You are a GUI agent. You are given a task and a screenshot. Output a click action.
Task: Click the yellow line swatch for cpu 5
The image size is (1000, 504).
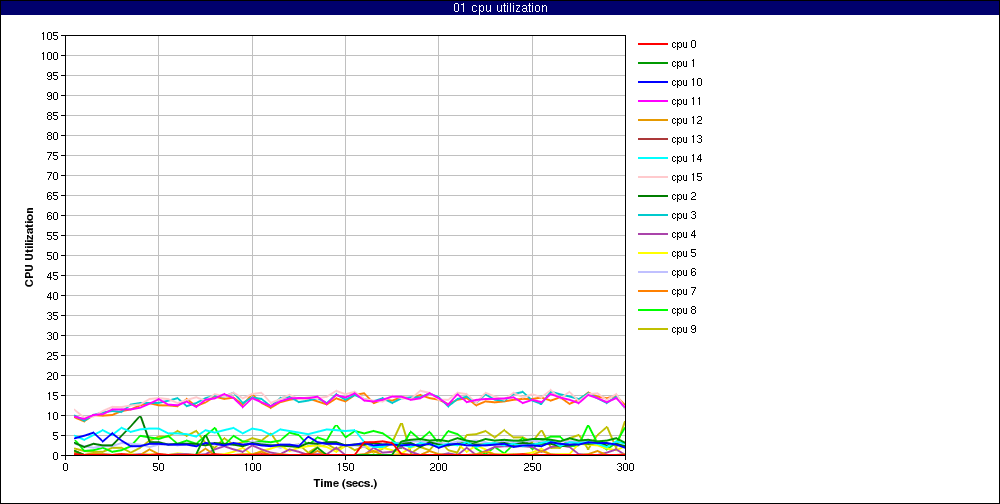click(x=652, y=253)
